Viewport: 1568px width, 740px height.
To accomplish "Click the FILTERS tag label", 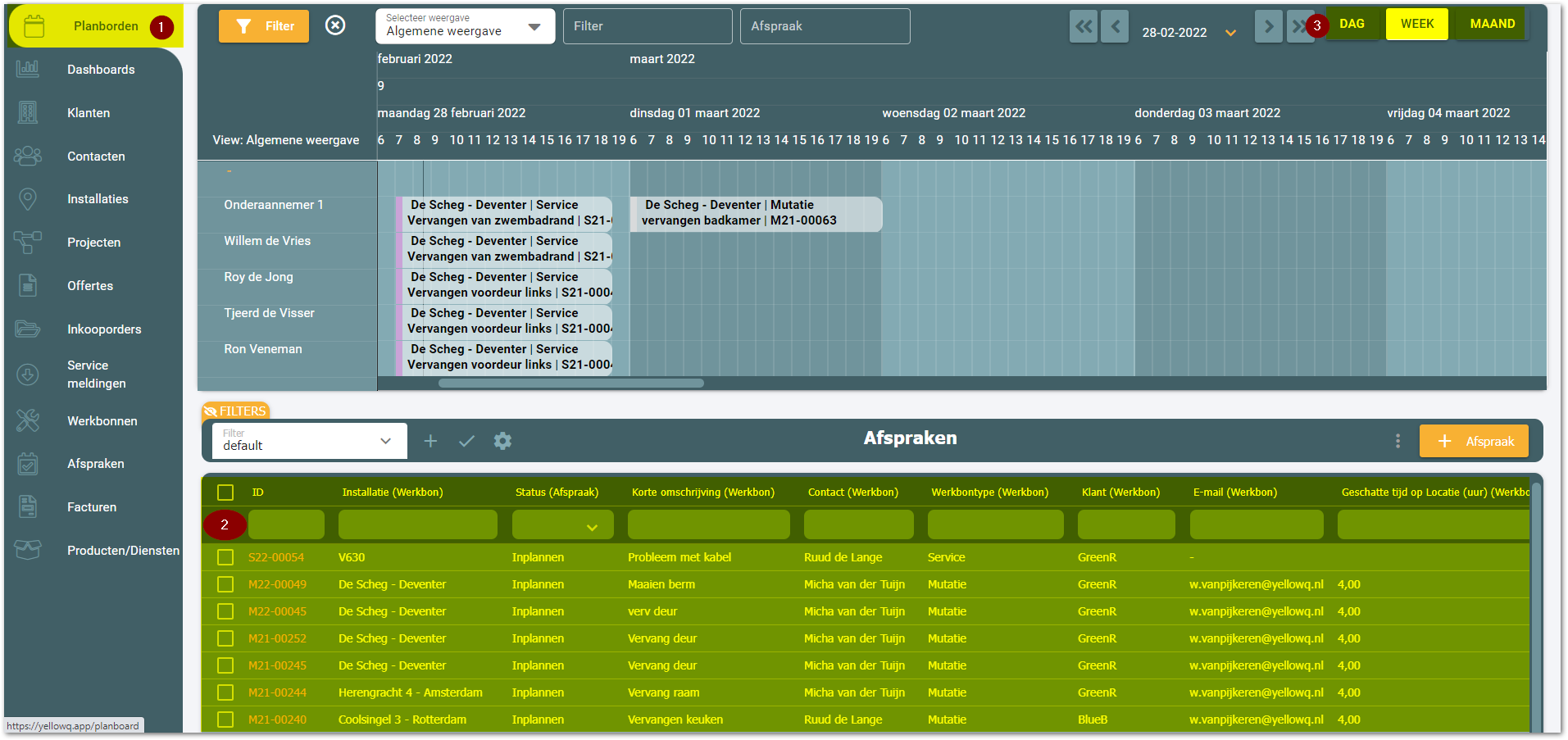I will pyautogui.click(x=235, y=411).
